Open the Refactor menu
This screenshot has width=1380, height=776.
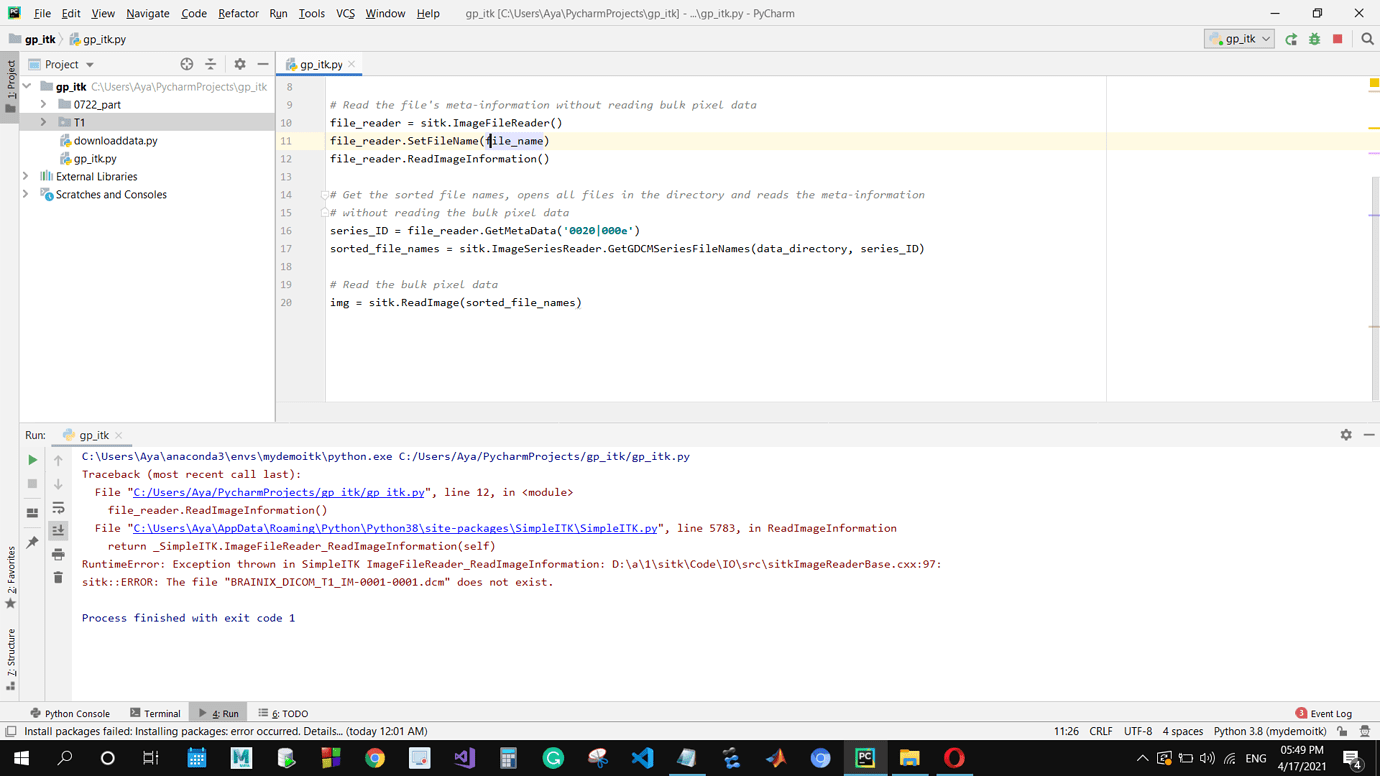(237, 13)
